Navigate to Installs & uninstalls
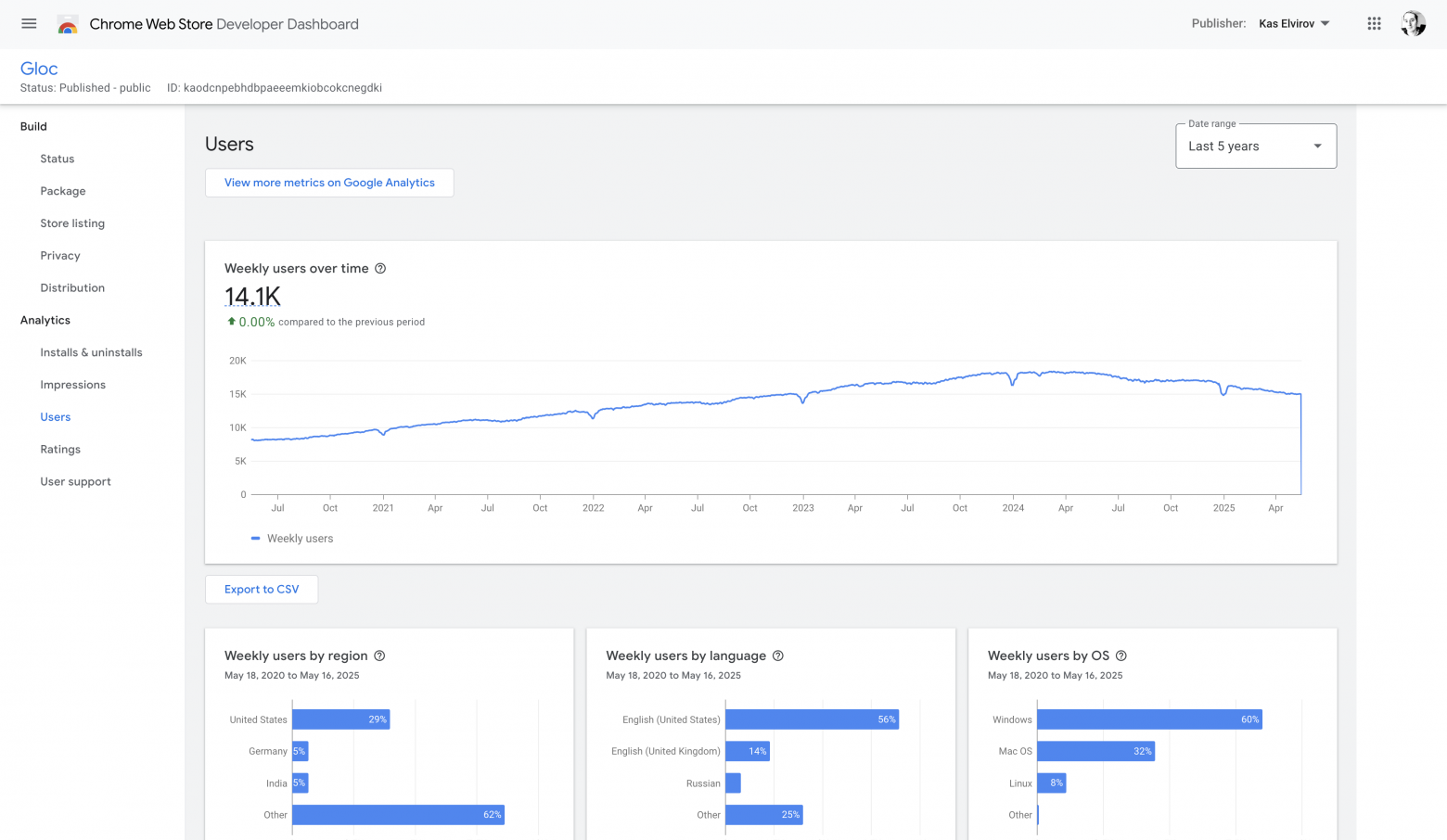Screen dimensions: 1447x840 [x=91, y=351]
